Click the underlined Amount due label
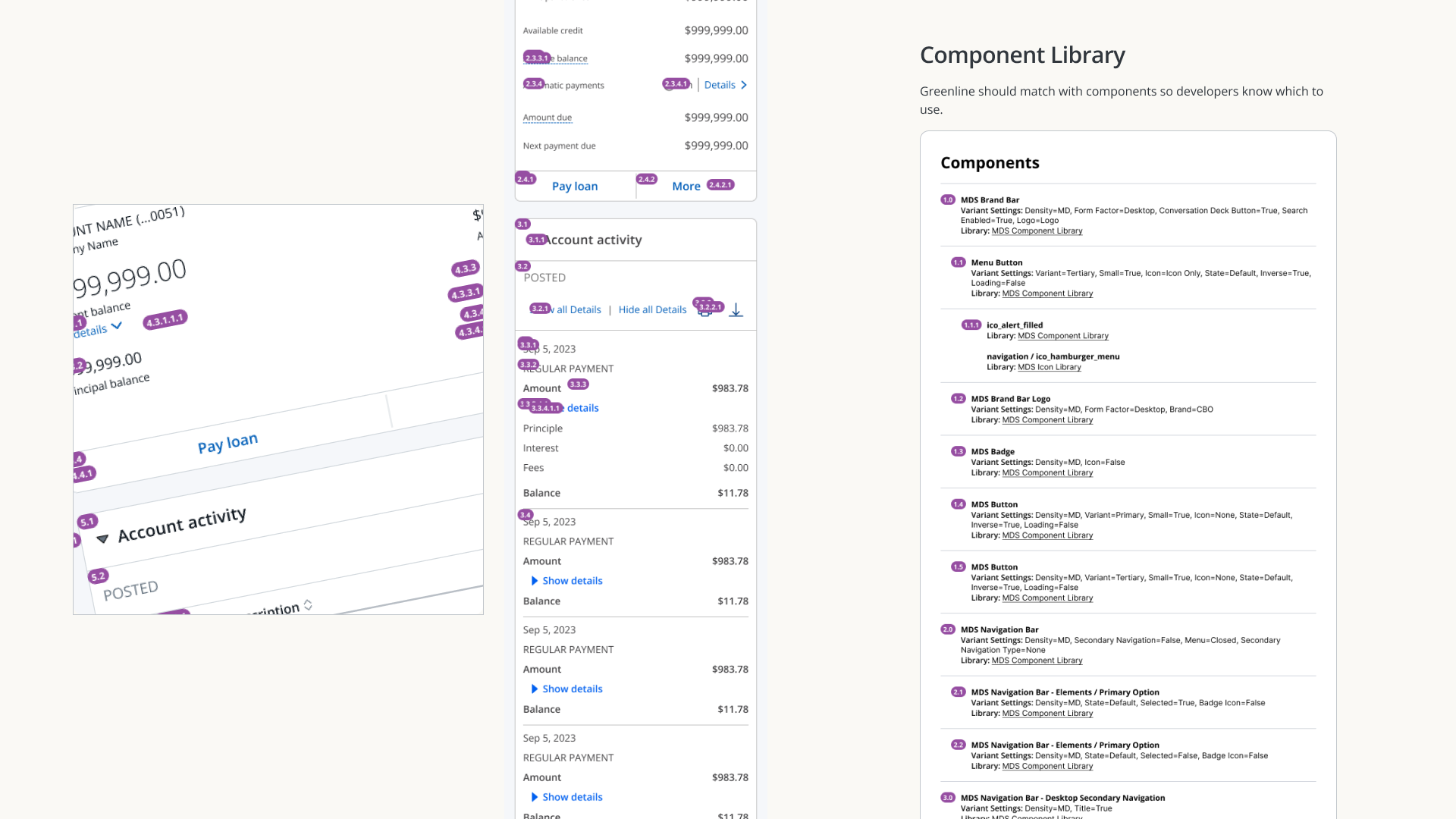The width and height of the screenshot is (1456, 819). coord(547,118)
